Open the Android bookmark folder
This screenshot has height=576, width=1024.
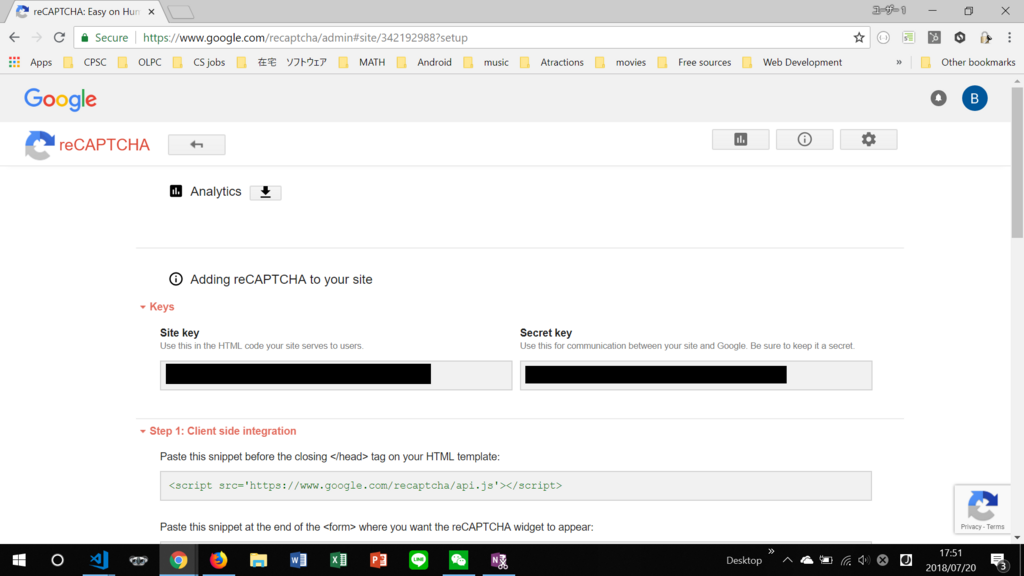424,62
